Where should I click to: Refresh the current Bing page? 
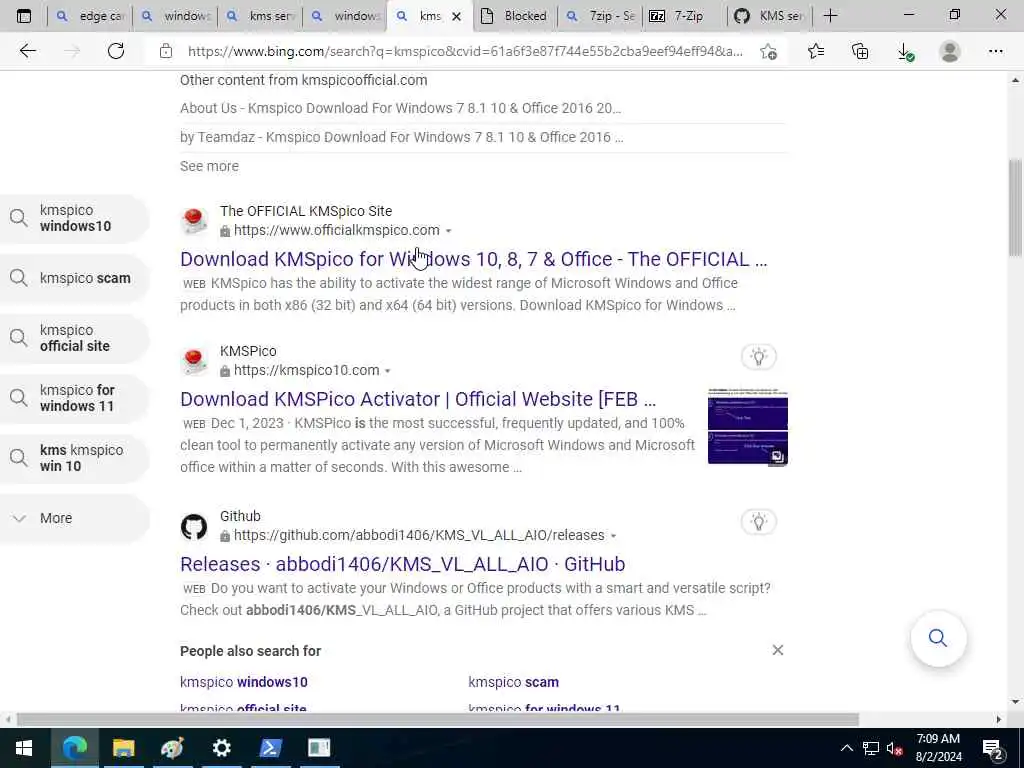click(x=116, y=51)
